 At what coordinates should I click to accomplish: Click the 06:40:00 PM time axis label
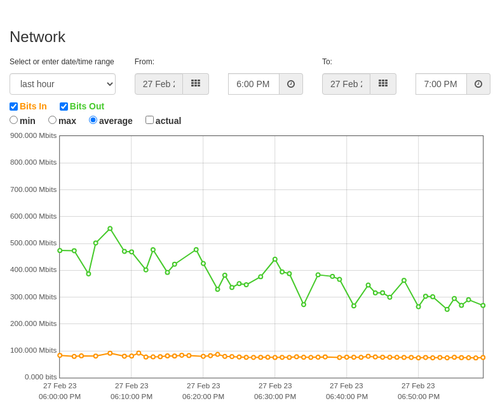(x=347, y=397)
